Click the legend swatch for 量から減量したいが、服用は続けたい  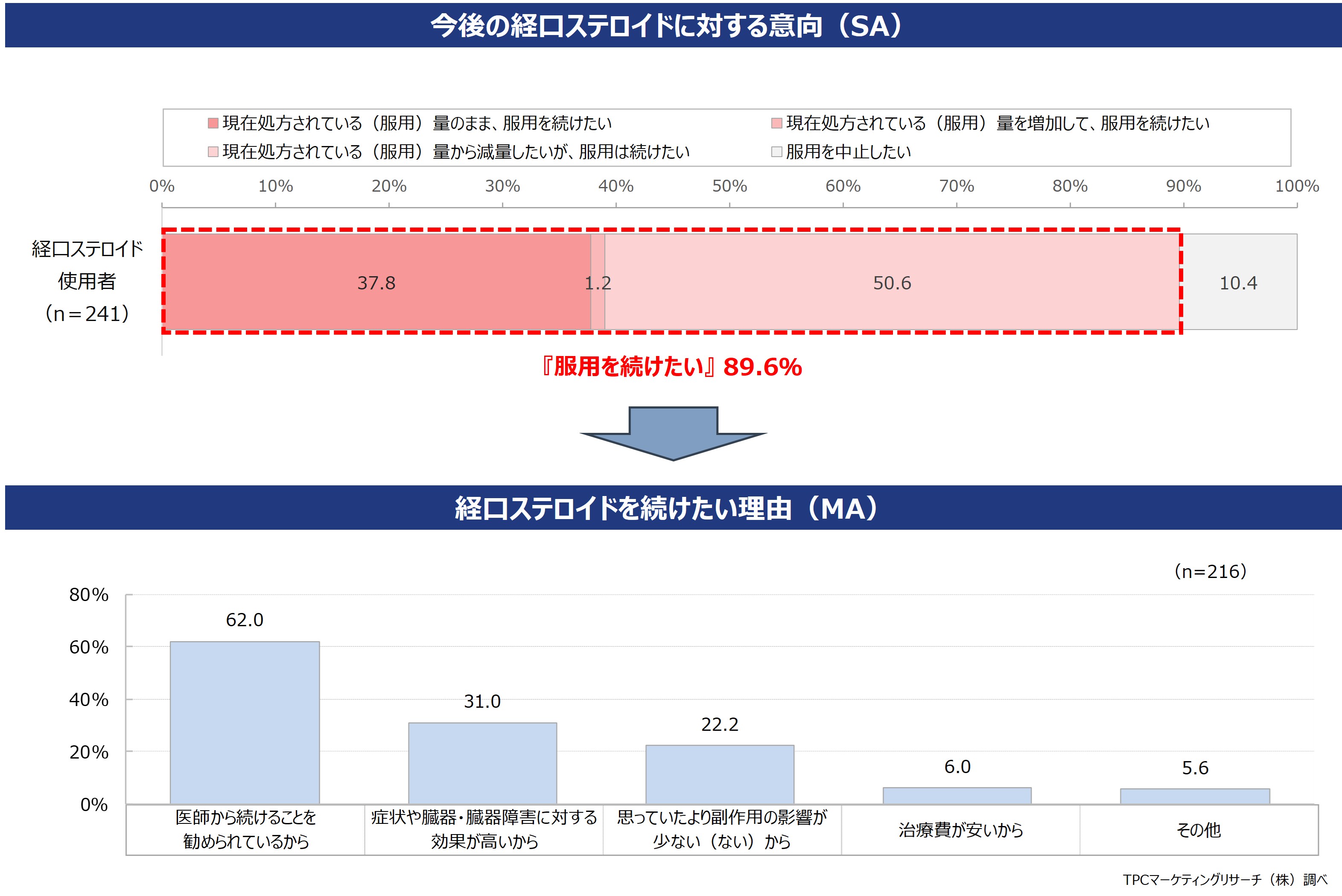click(x=213, y=152)
